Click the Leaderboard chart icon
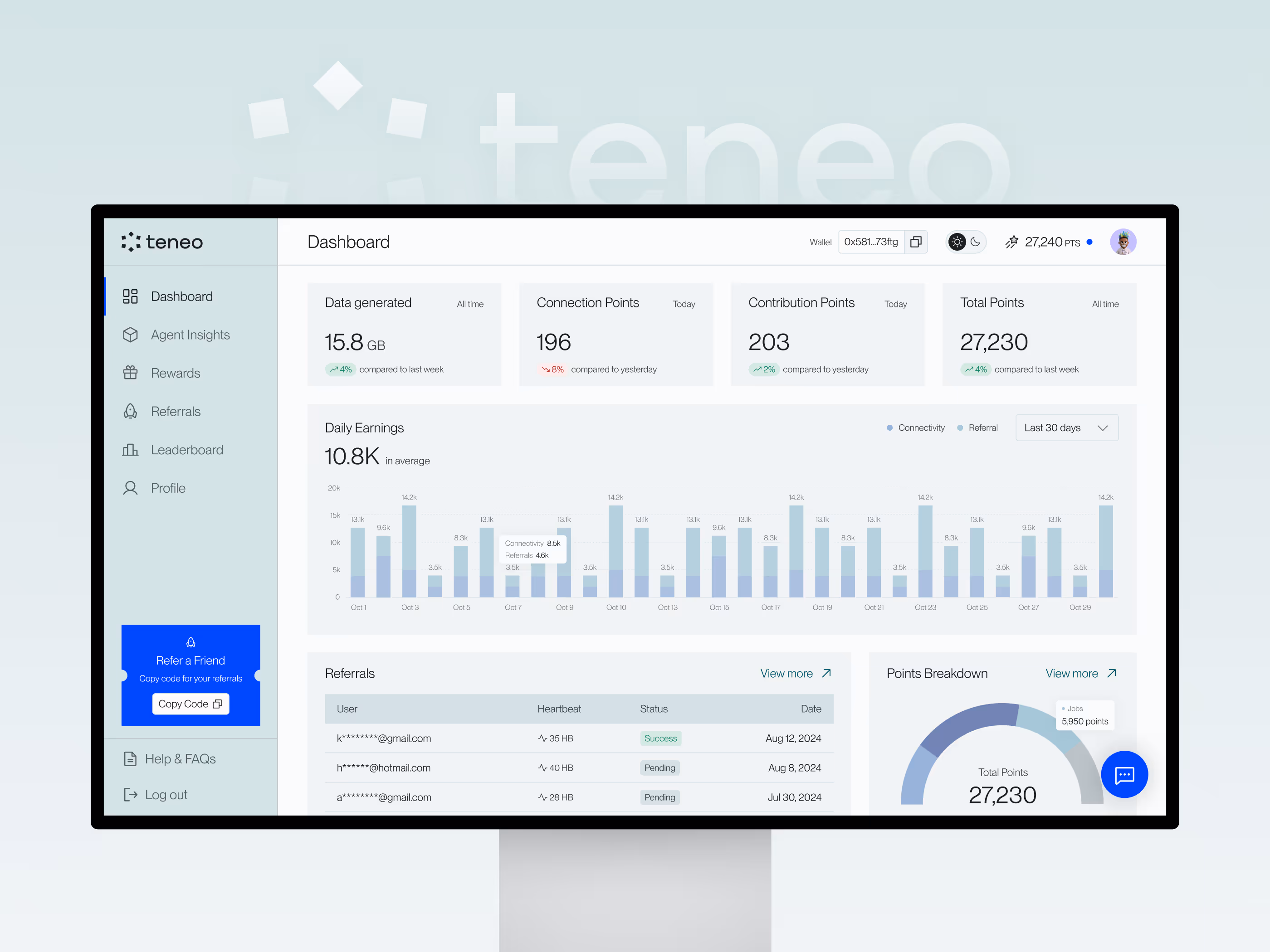Screen dimensions: 1270x952 [130, 450]
